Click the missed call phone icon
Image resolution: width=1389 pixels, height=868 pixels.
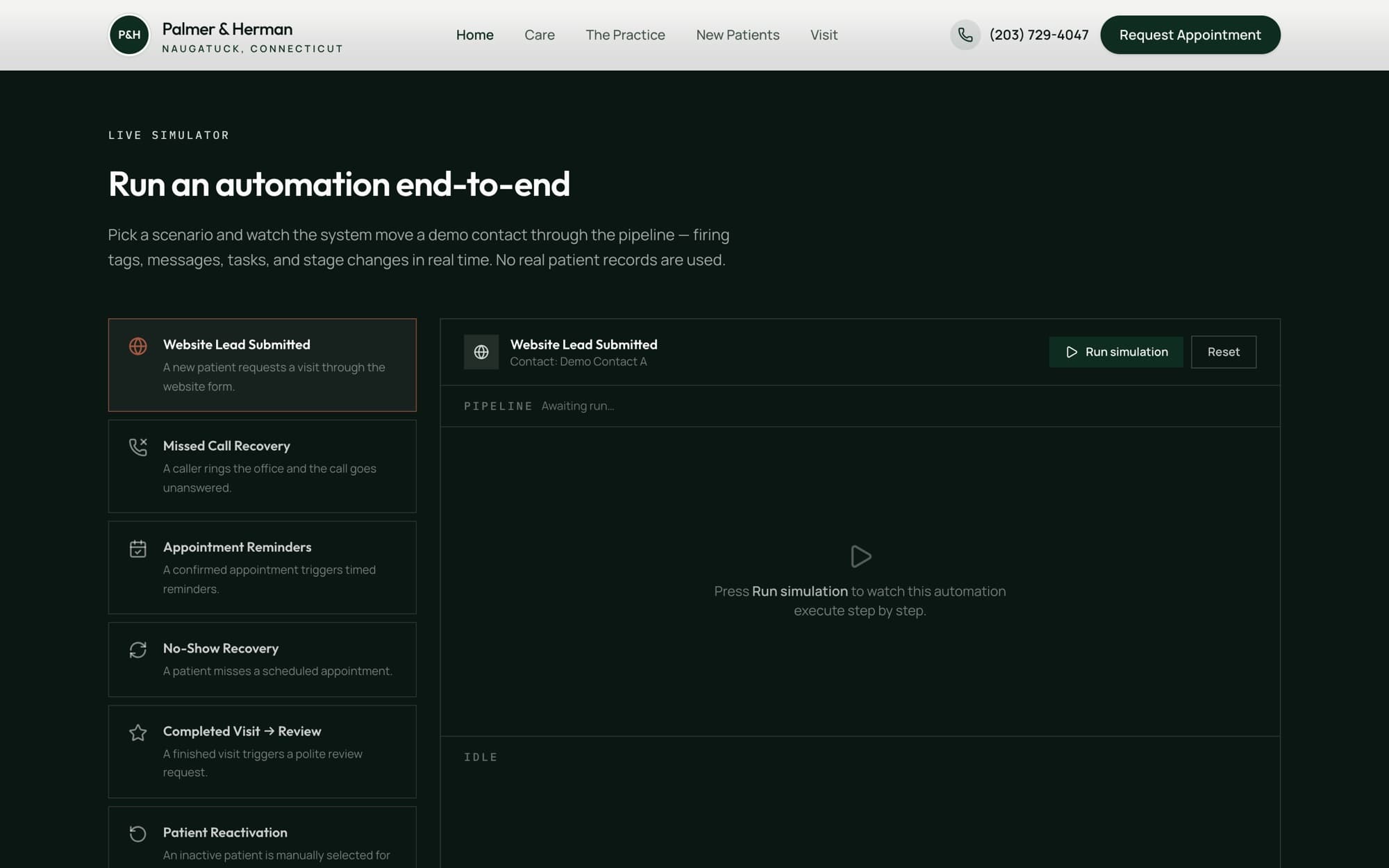click(x=138, y=446)
